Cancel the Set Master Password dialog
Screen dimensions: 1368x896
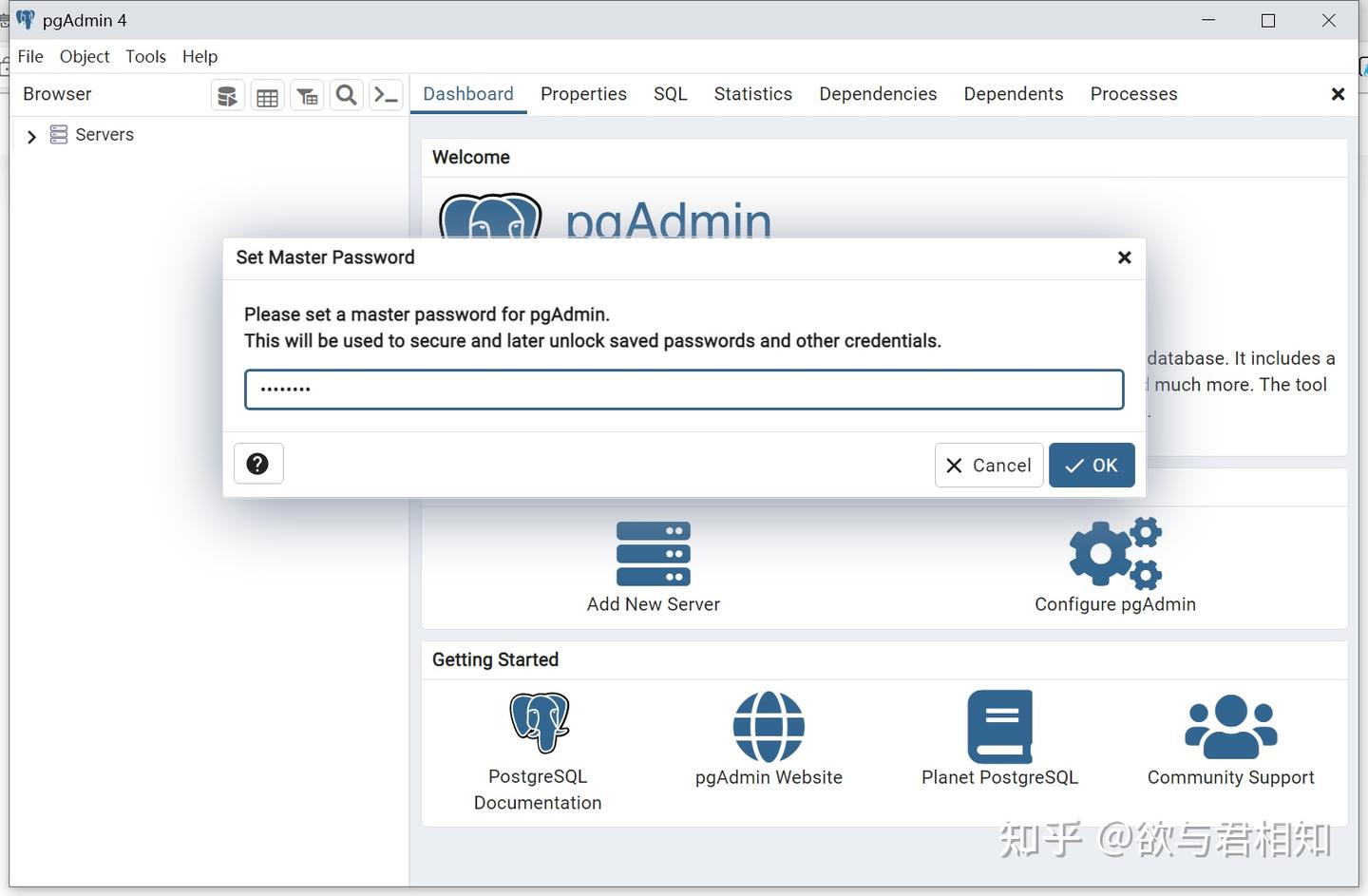click(x=989, y=465)
